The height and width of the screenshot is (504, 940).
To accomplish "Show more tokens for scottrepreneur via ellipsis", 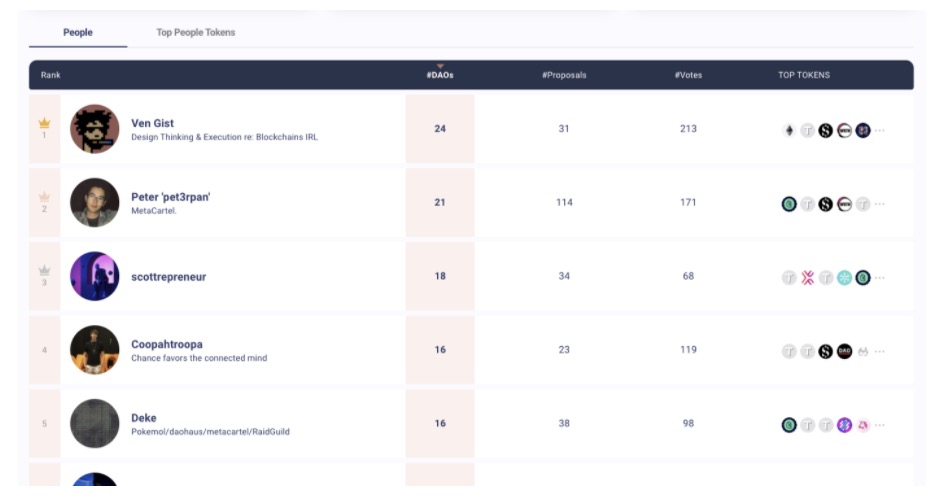I will (879, 277).
